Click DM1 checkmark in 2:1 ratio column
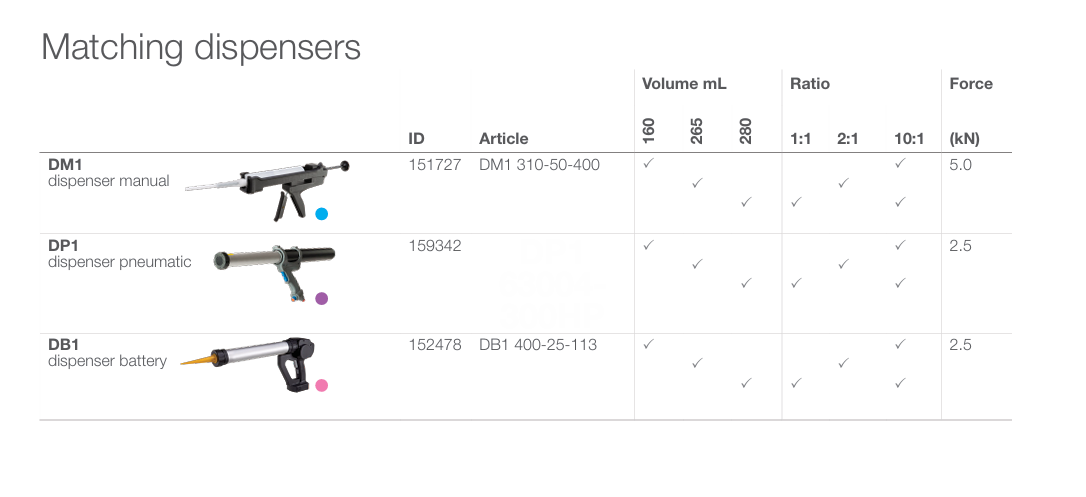 [844, 183]
